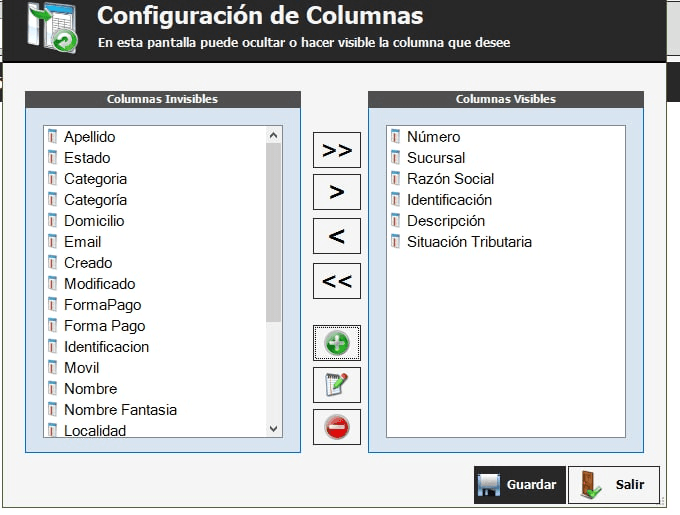Click the Salir exit button

coord(614,485)
